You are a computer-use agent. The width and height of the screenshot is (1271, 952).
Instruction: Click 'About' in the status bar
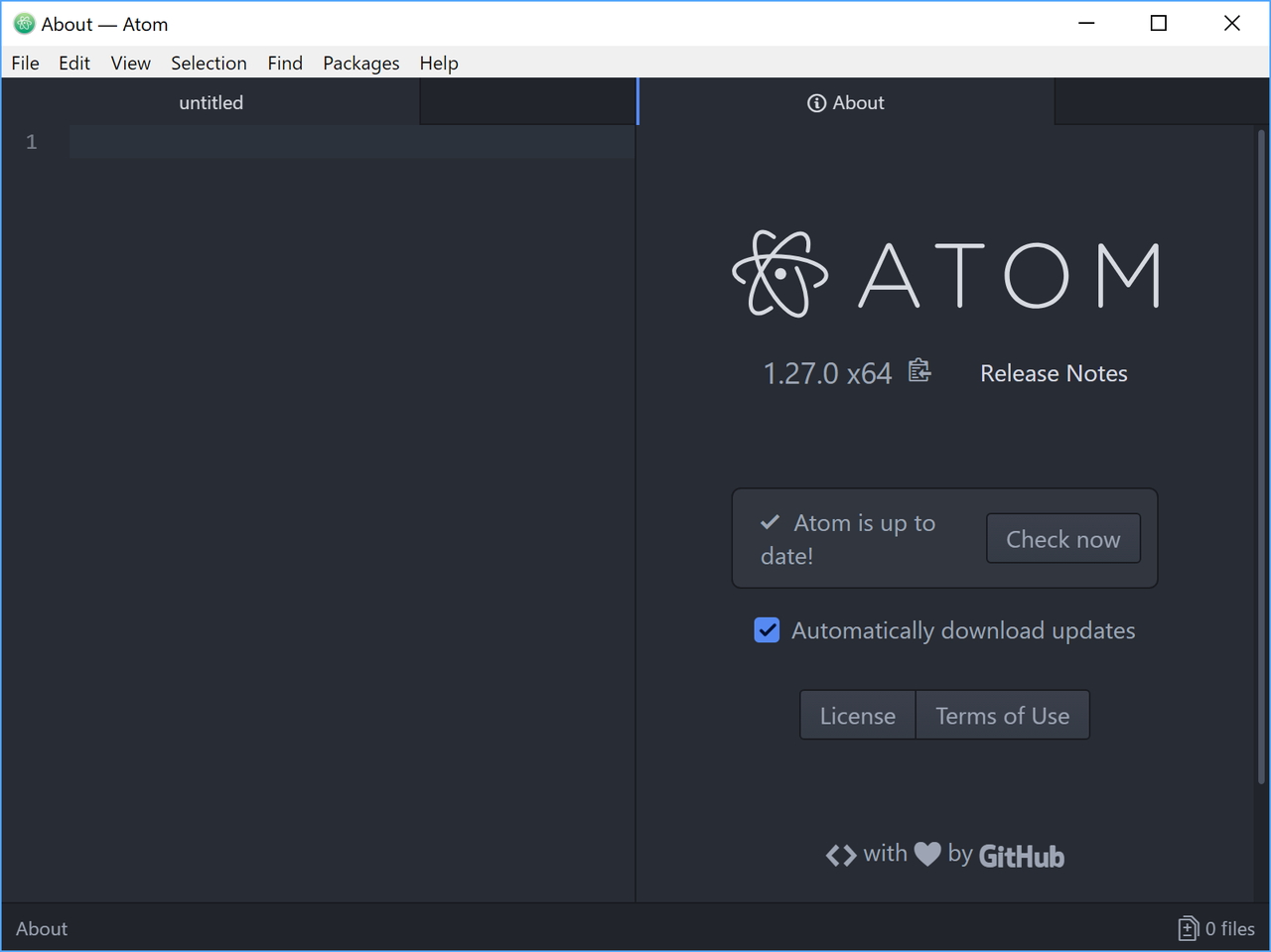click(41, 928)
